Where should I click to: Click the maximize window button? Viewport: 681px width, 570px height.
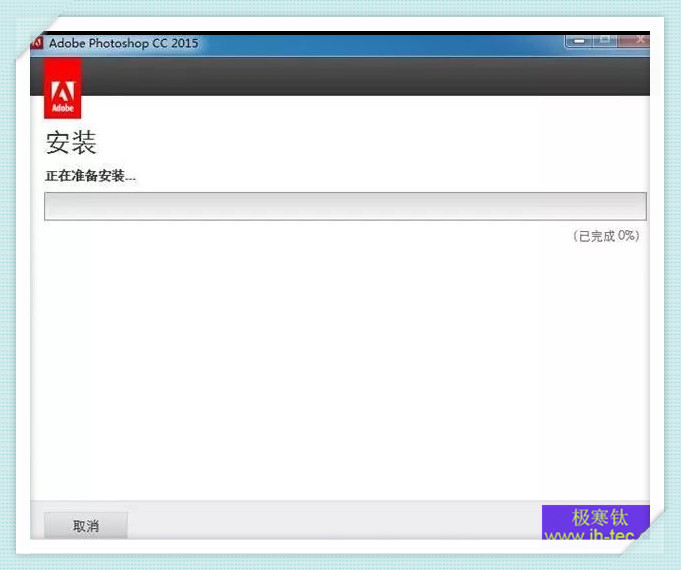click(x=605, y=41)
